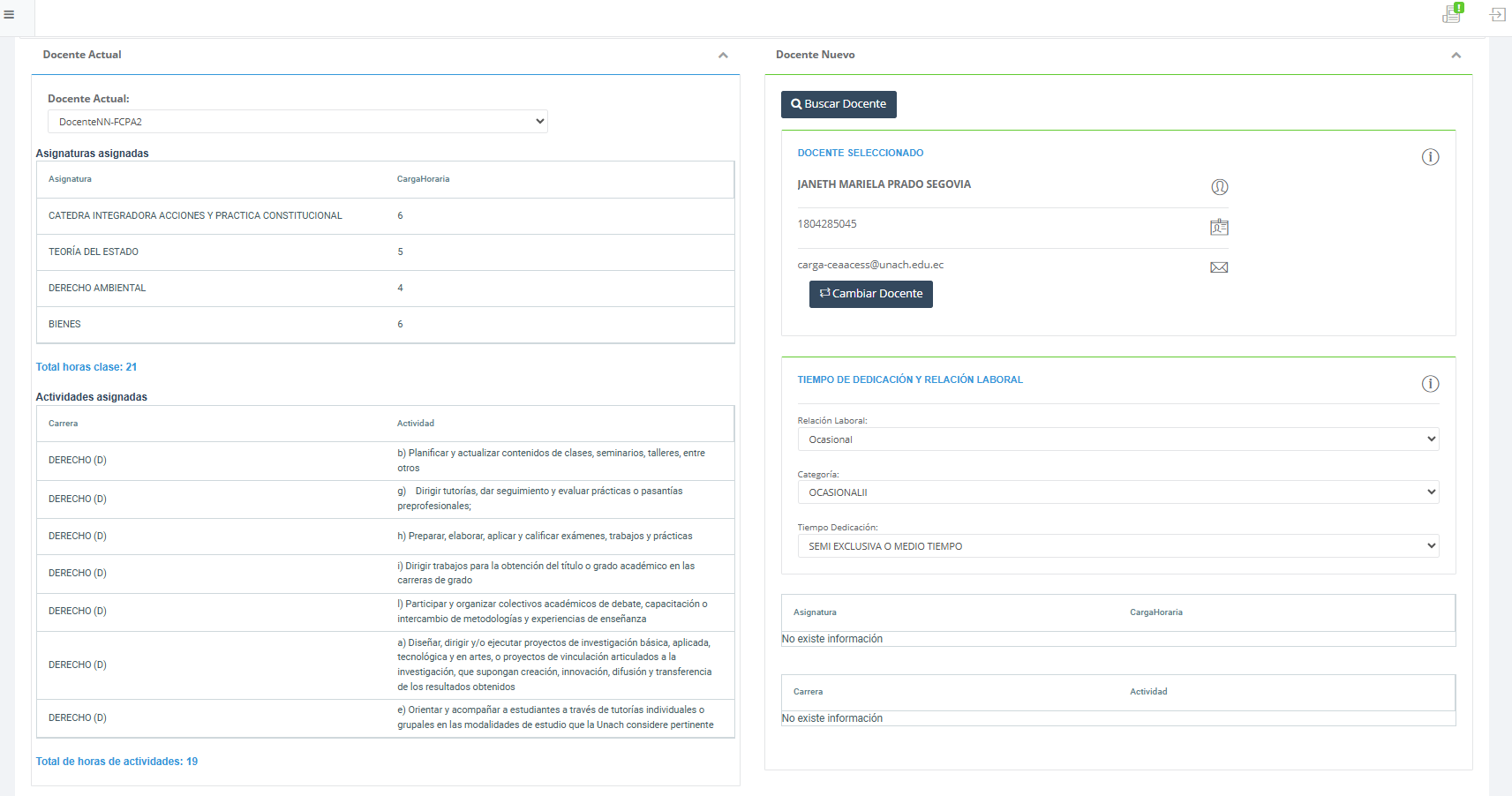Click CargaHoraria header in assigned subjects table
Screen dimensions: 1512x796
[423, 179]
